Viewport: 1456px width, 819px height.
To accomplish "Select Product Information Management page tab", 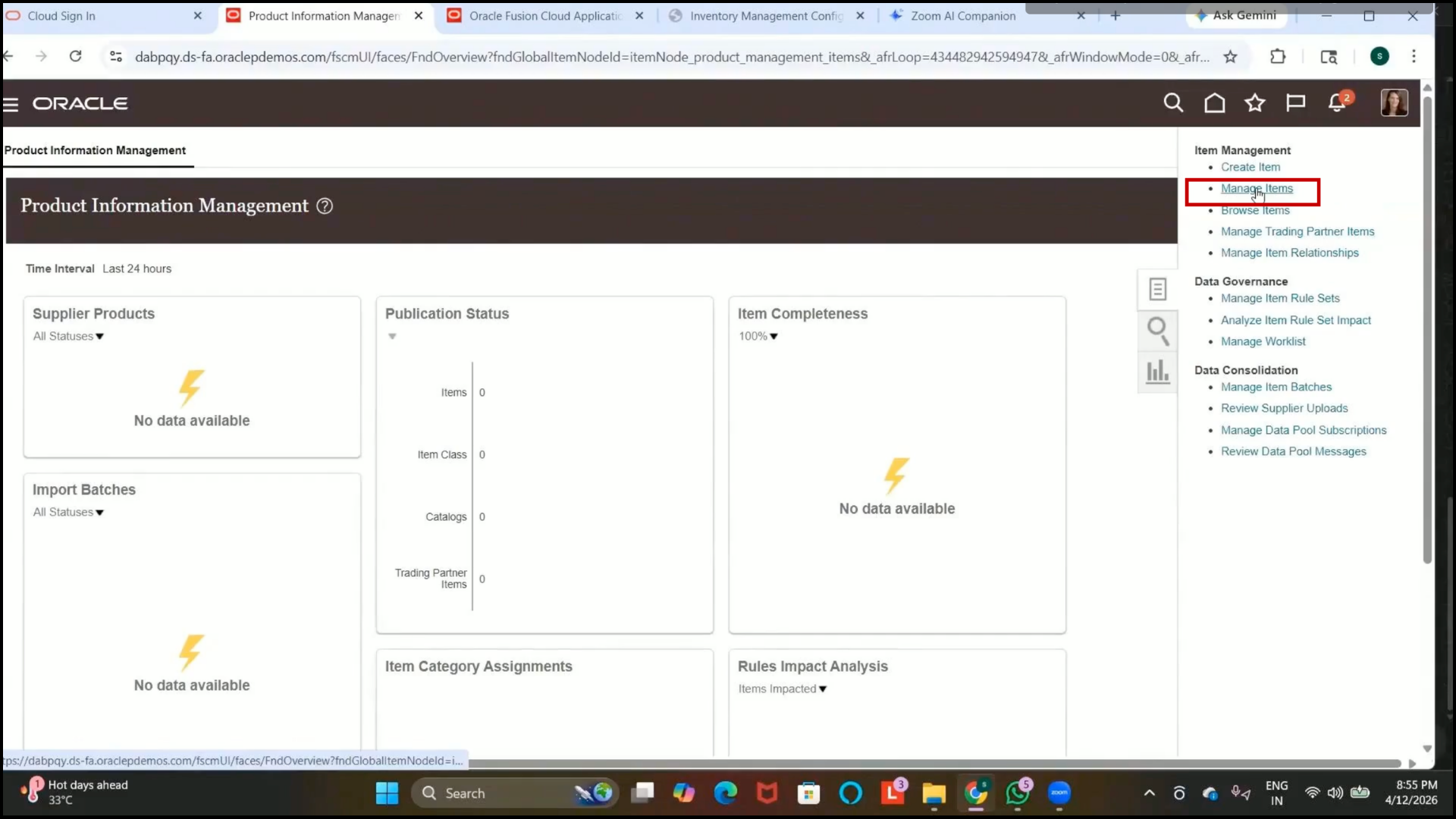I will (95, 150).
